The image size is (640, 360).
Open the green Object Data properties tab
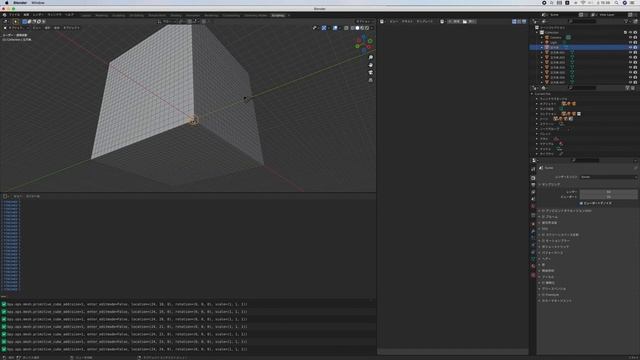[x=533, y=259]
